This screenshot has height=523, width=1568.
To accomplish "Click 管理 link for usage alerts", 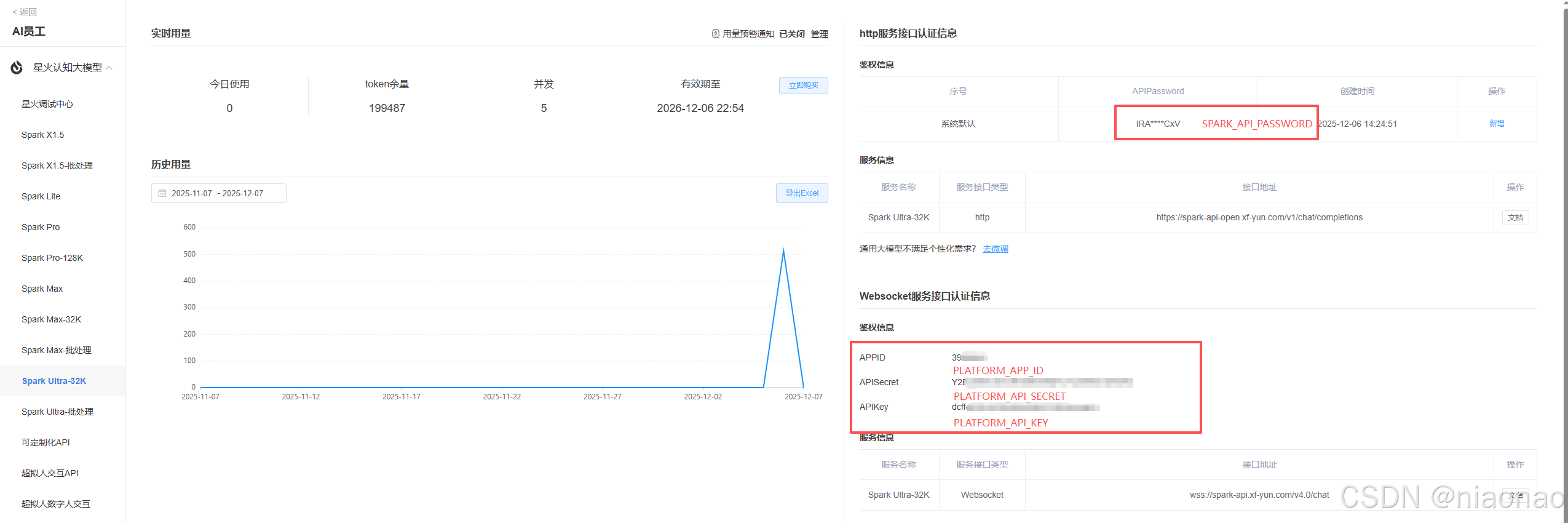I will (819, 34).
